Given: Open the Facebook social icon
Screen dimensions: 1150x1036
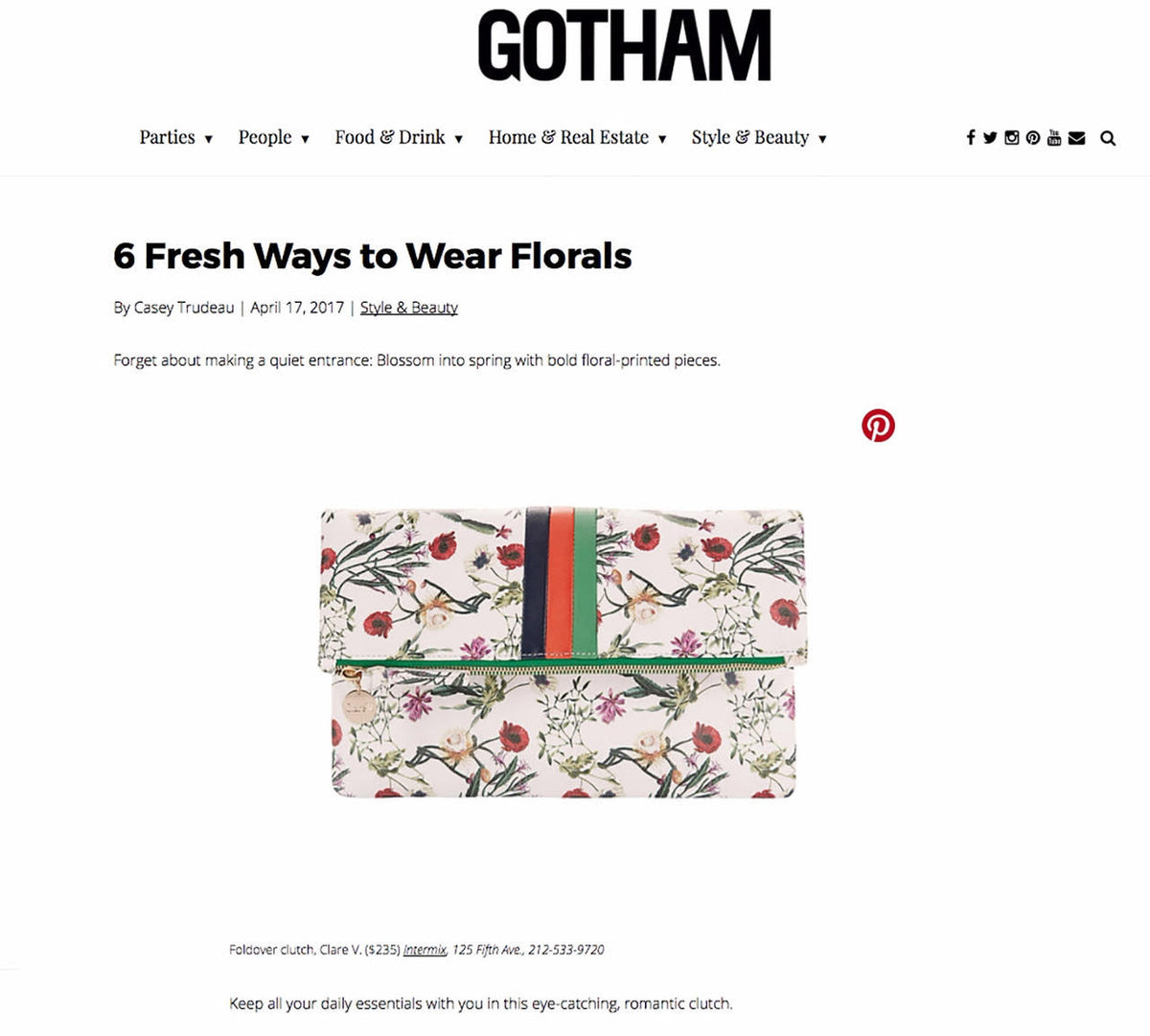Looking at the screenshot, I should (x=970, y=138).
